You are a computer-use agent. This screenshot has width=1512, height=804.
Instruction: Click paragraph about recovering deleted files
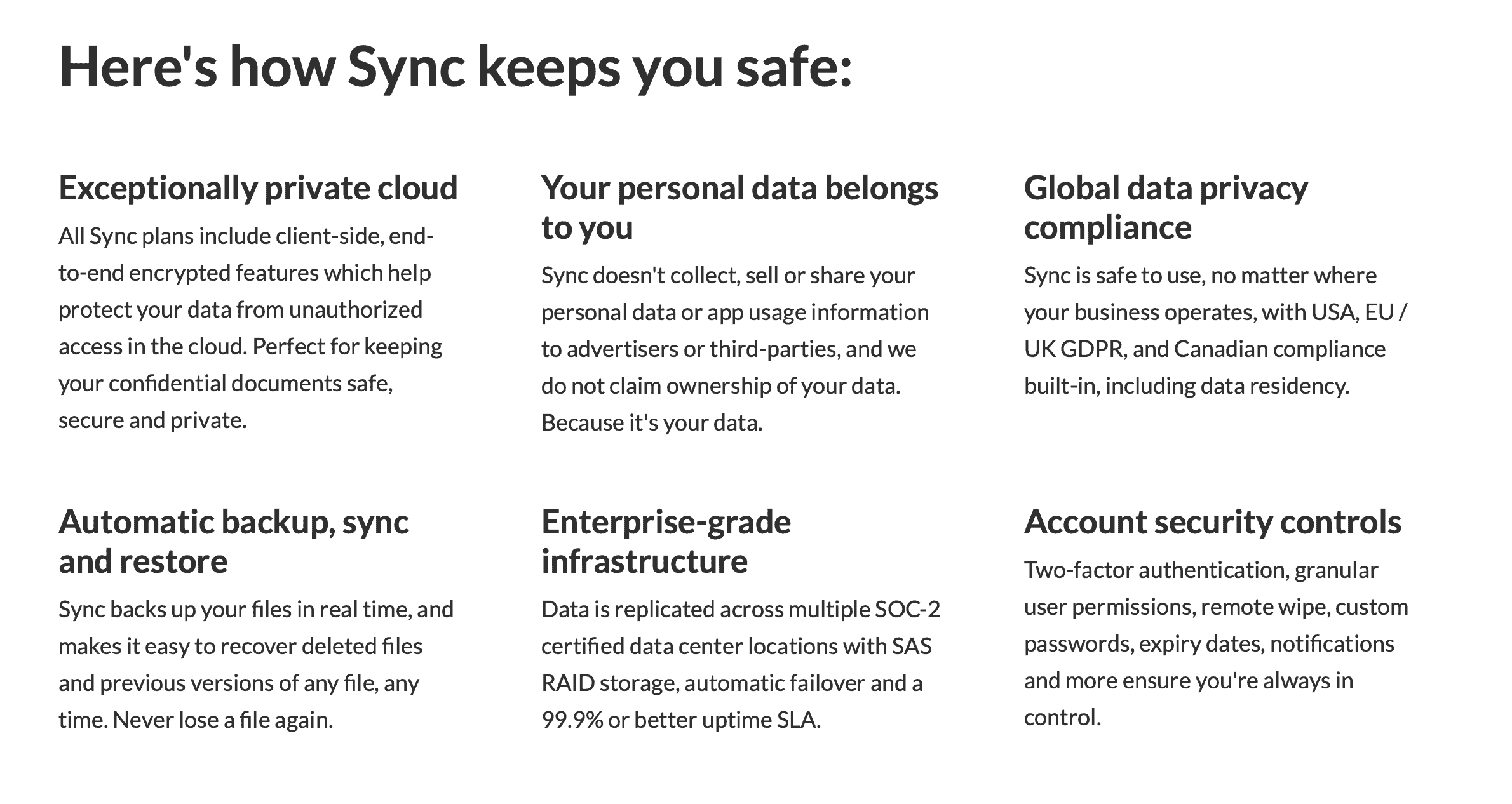[256, 665]
